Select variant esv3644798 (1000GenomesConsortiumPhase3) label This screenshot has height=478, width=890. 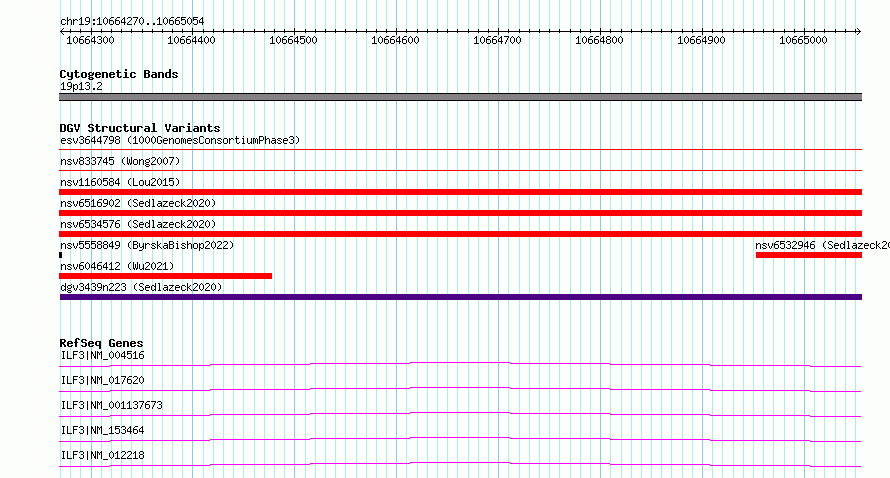coord(180,140)
